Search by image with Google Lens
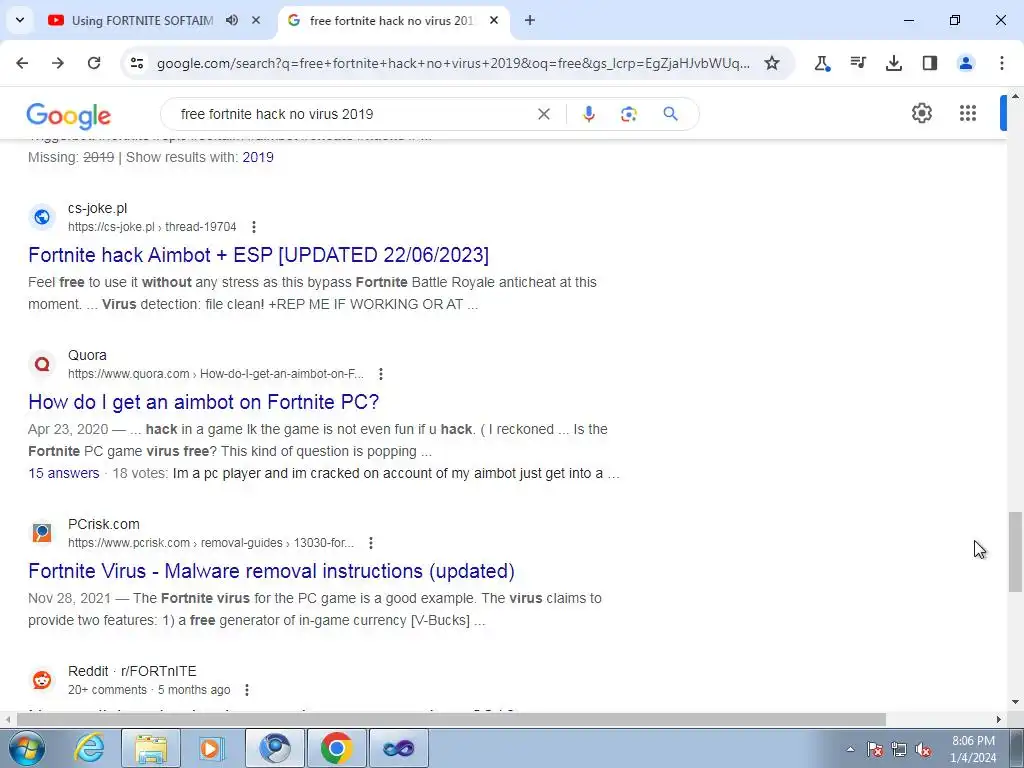Viewport: 1024px width, 768px height. pos(629,114)
